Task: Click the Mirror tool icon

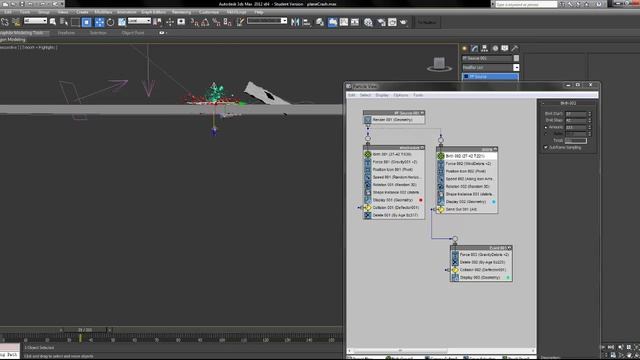Action: point(295,22)
